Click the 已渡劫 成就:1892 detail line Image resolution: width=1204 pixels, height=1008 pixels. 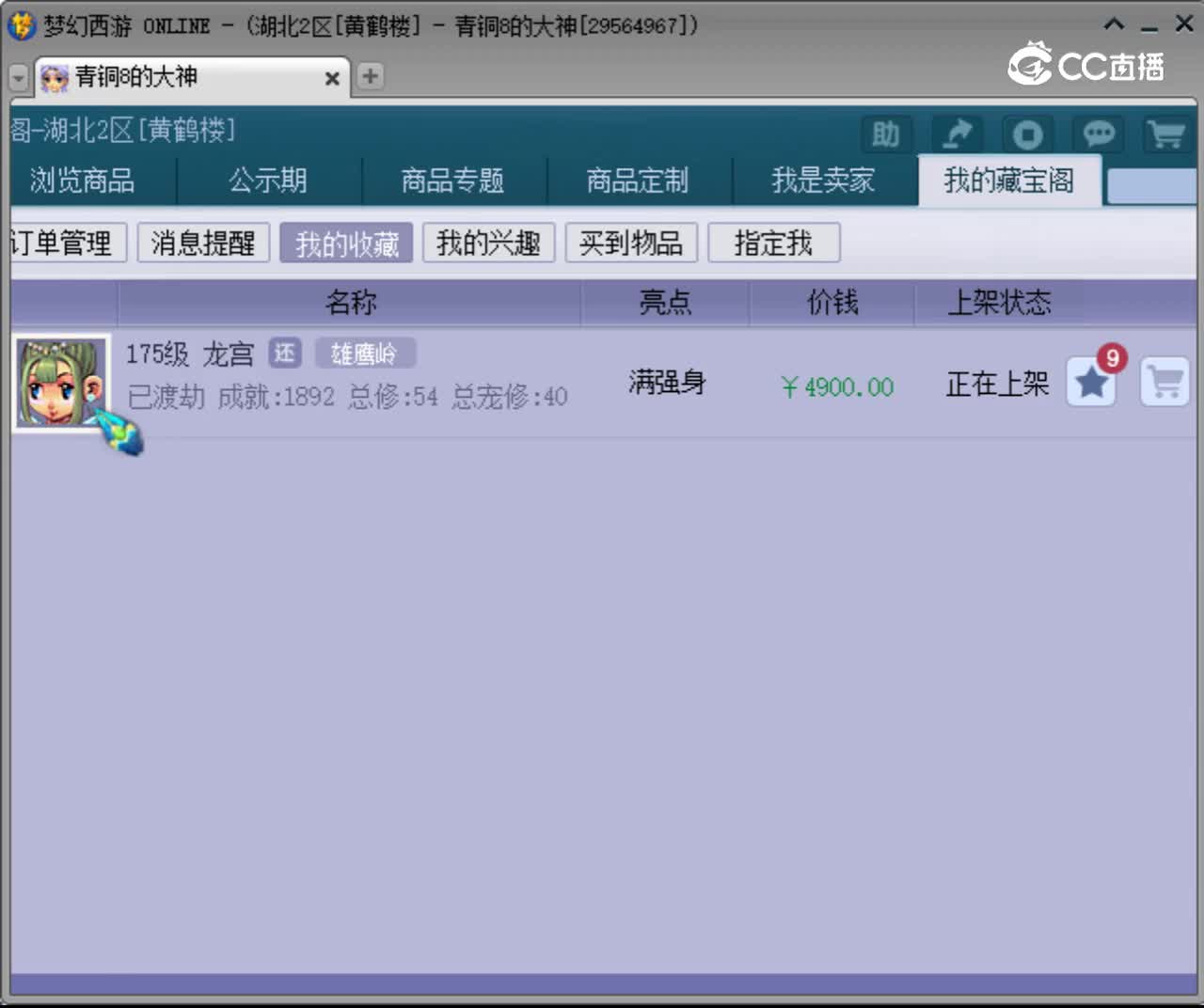[x=347, y=397]
